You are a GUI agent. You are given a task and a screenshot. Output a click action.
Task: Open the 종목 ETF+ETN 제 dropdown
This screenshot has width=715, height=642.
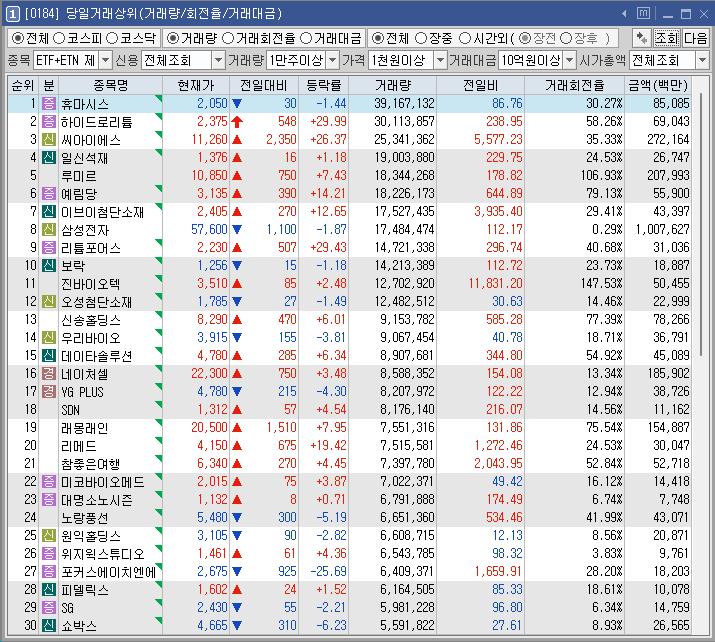[105, 60]
